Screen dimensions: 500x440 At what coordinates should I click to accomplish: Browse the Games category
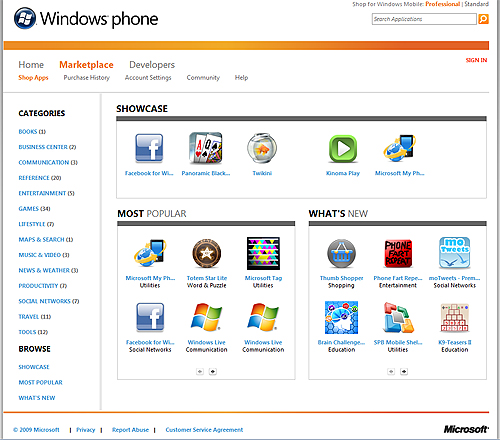coord(34,209)
